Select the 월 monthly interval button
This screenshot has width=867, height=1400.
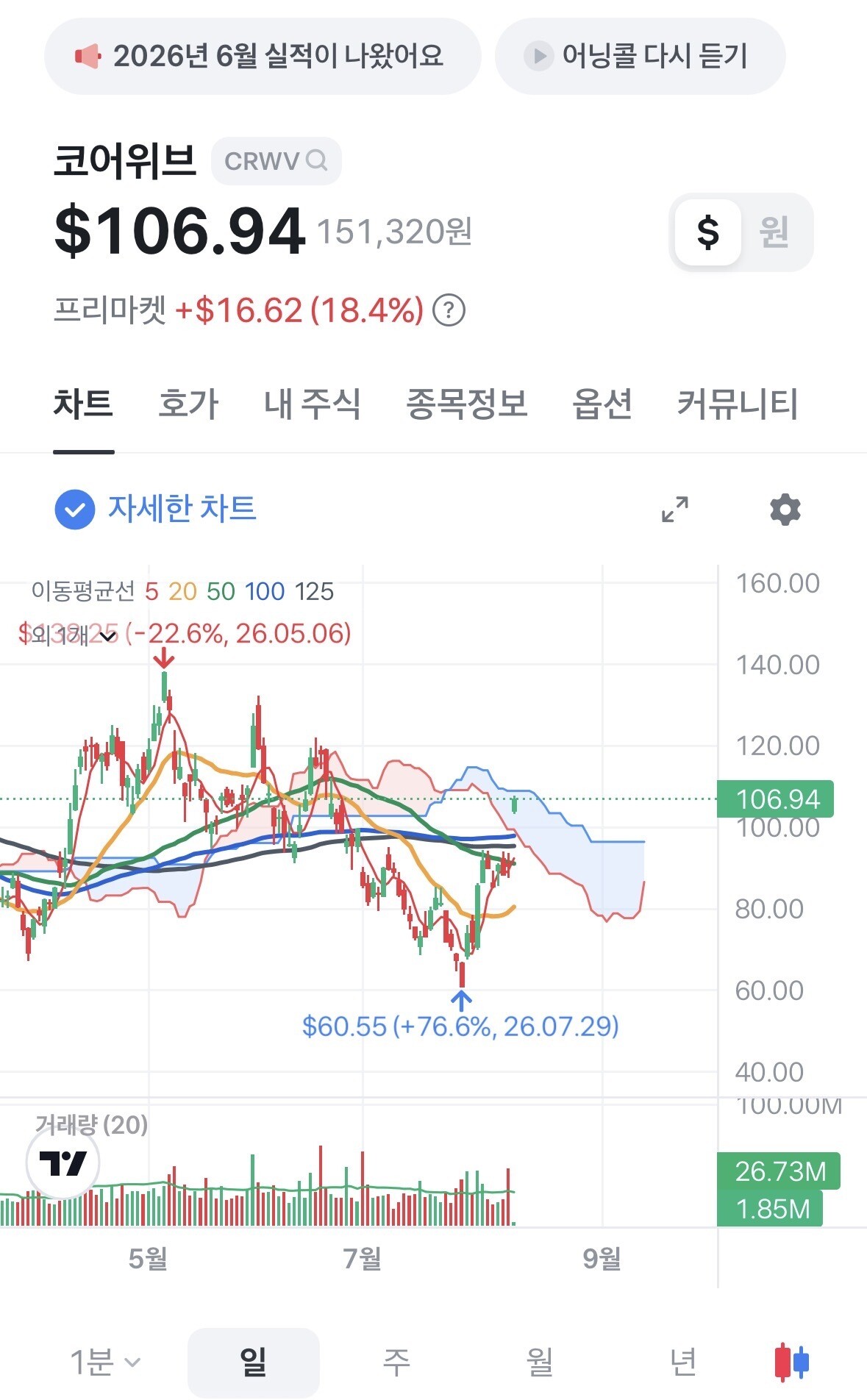pos(540,1362)
